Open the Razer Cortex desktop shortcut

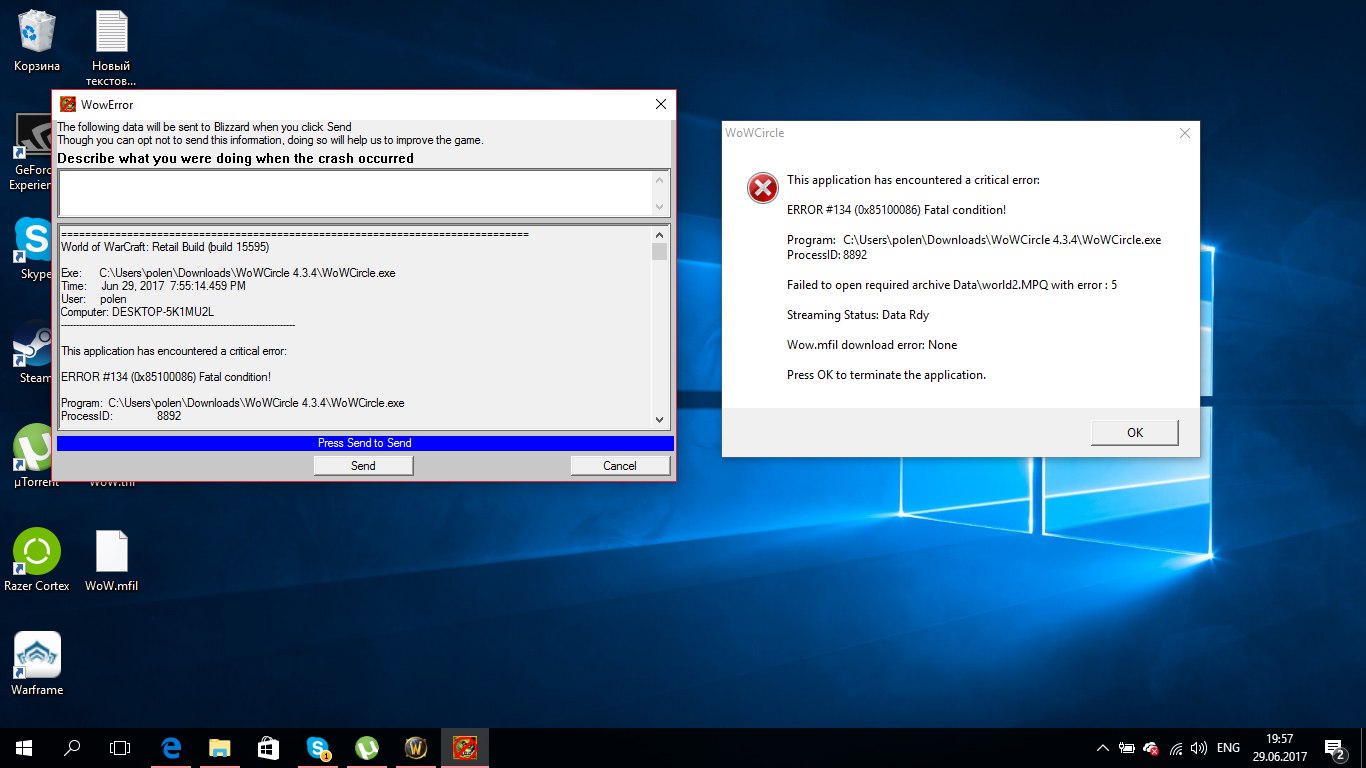click(x=37, y=558)
